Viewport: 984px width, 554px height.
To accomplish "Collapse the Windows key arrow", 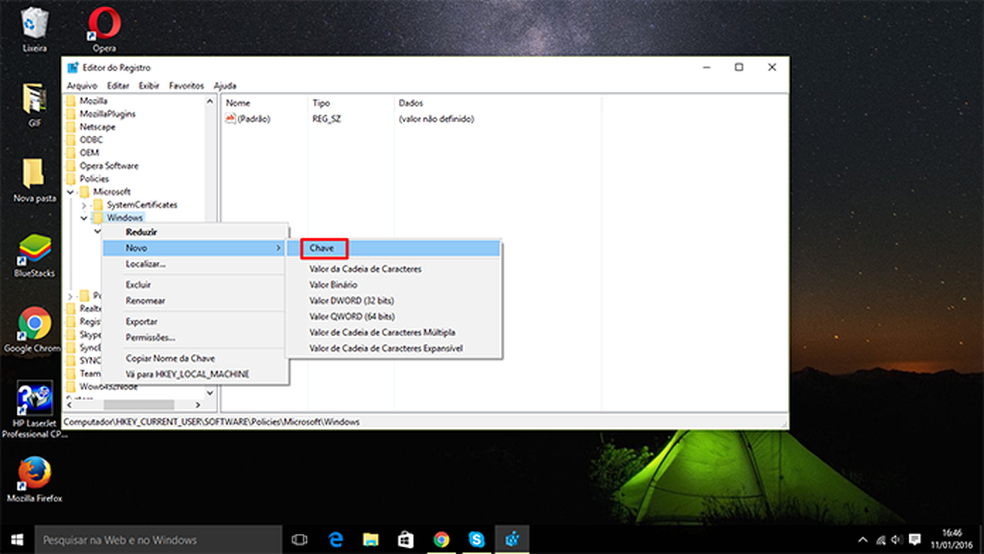I will 84,218.
